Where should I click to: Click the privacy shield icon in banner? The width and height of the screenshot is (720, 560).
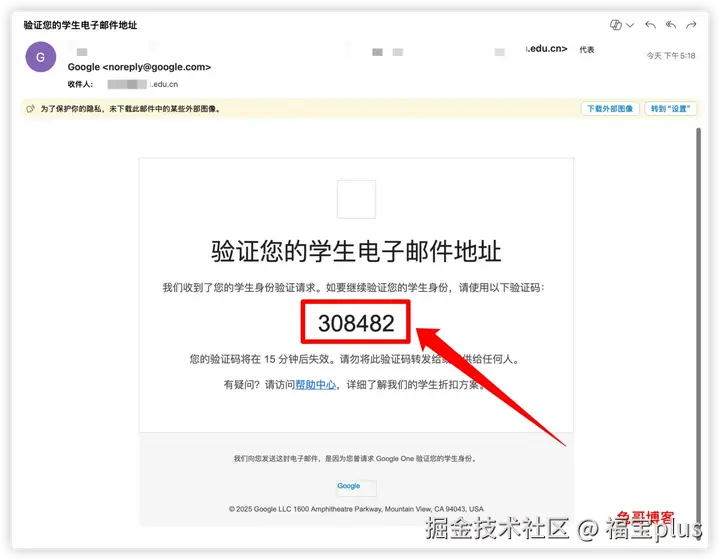(x=30, y=109)
